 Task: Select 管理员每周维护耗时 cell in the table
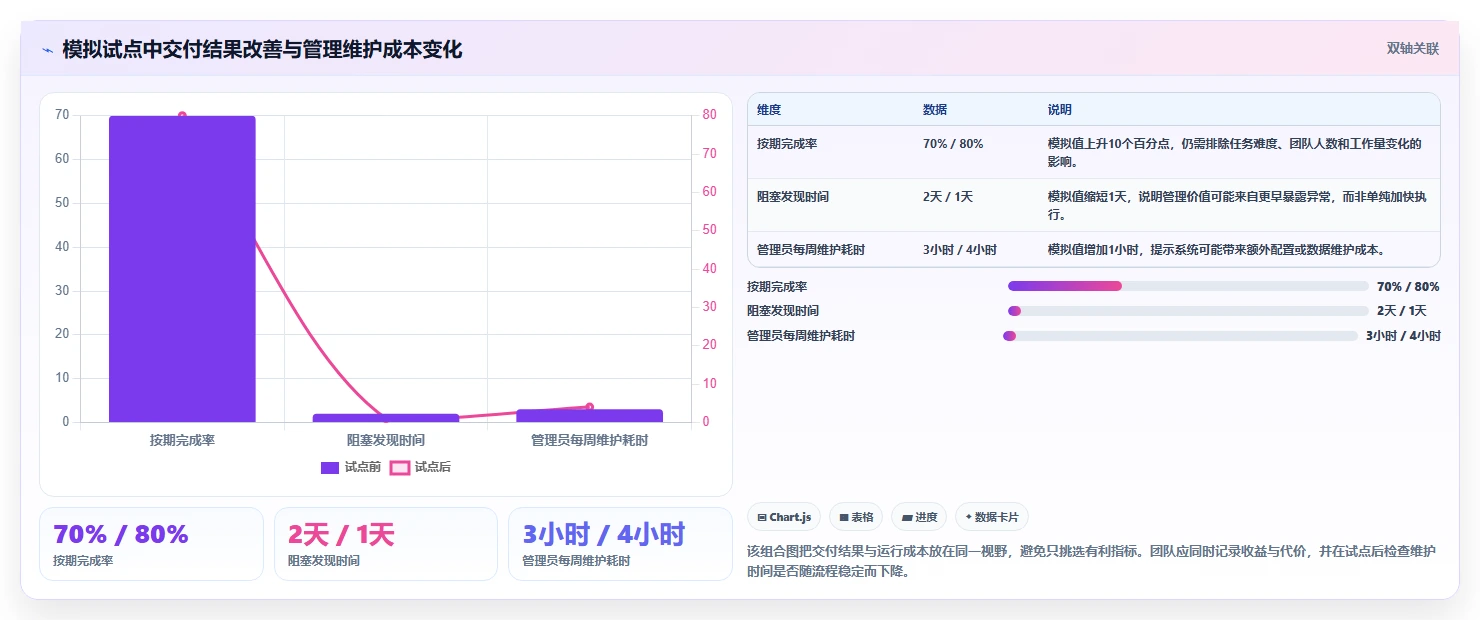point(811,250)
